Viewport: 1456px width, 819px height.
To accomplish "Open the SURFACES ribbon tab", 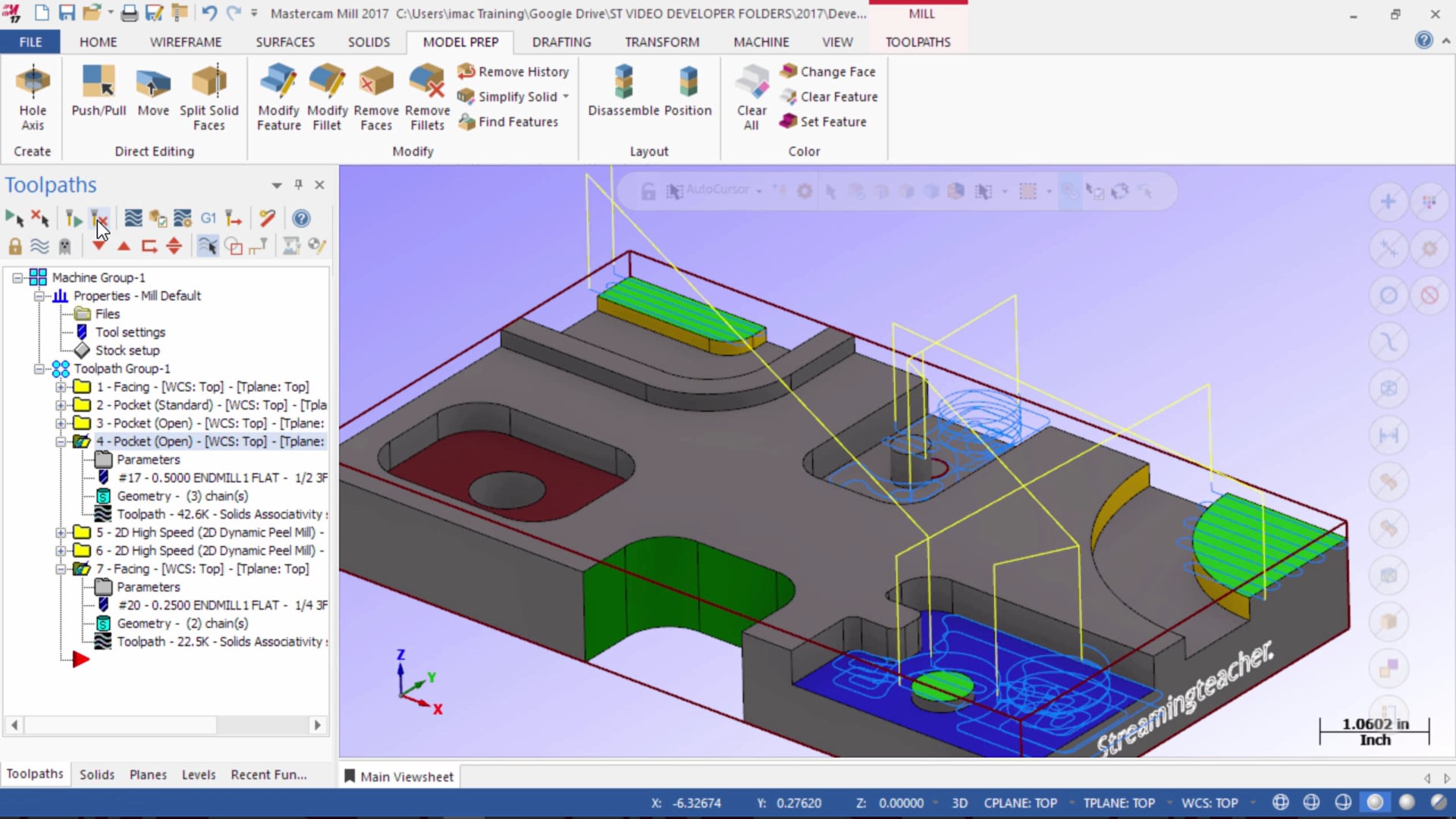I will 285,42.
